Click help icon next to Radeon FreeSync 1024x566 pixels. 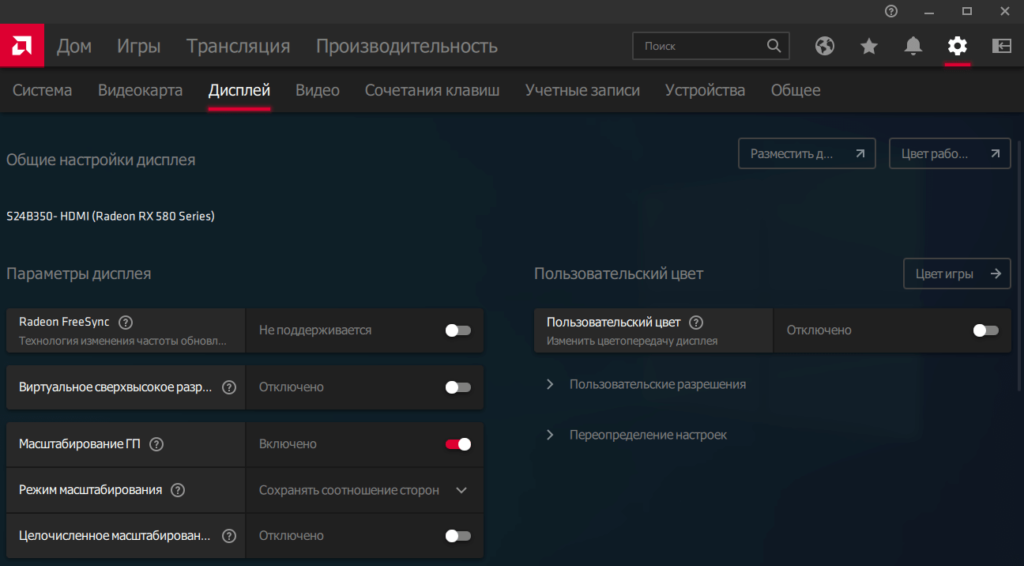(126, 322)
